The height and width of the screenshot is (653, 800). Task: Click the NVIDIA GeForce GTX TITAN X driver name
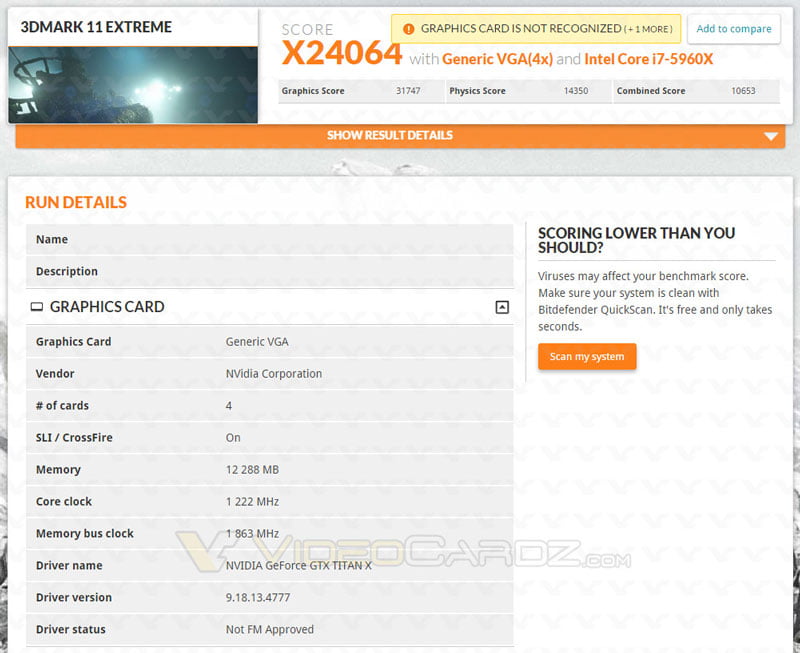click(x=297, y=565)
